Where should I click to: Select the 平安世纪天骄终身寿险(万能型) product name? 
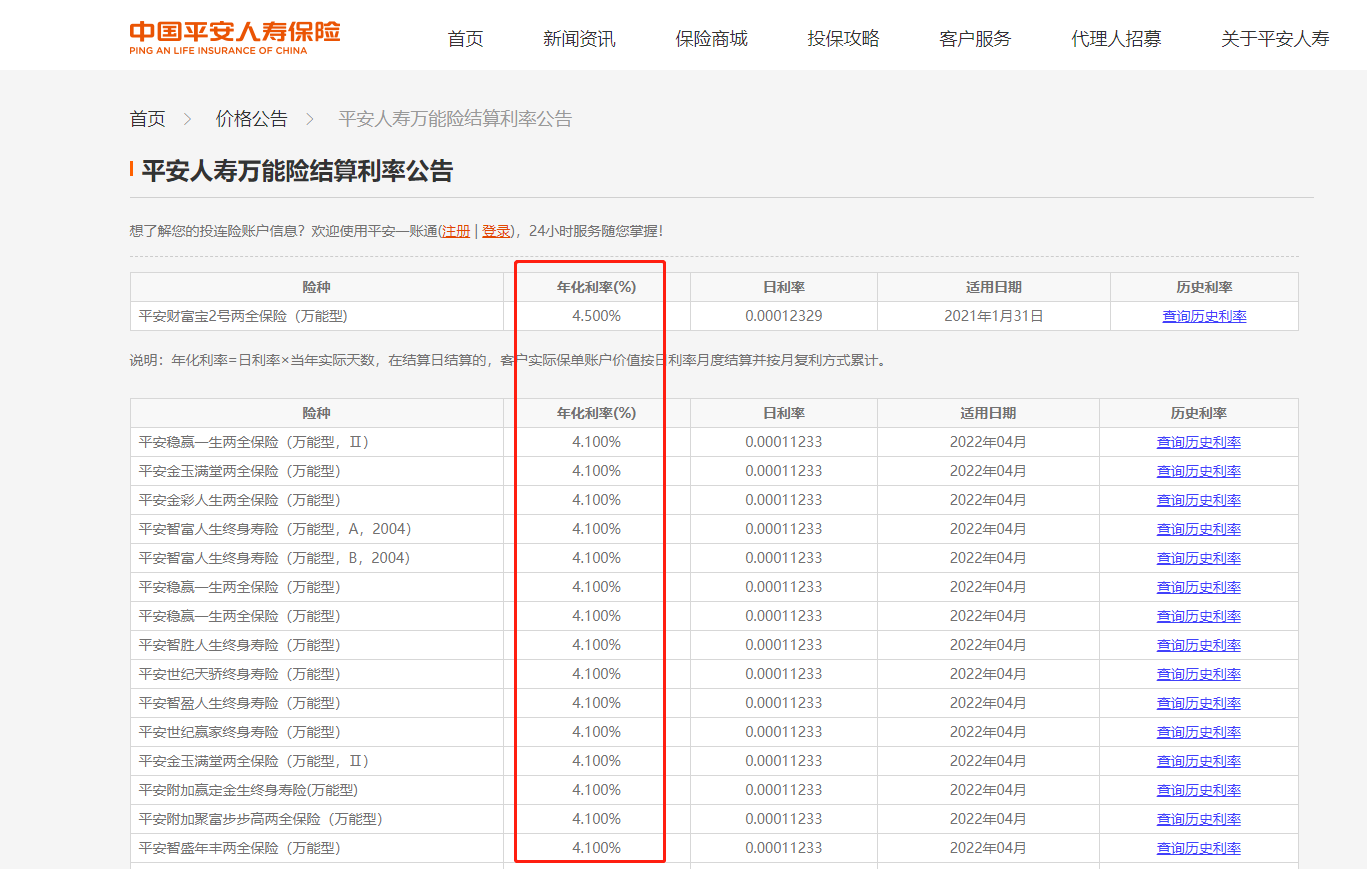click(x=240, y=674)
